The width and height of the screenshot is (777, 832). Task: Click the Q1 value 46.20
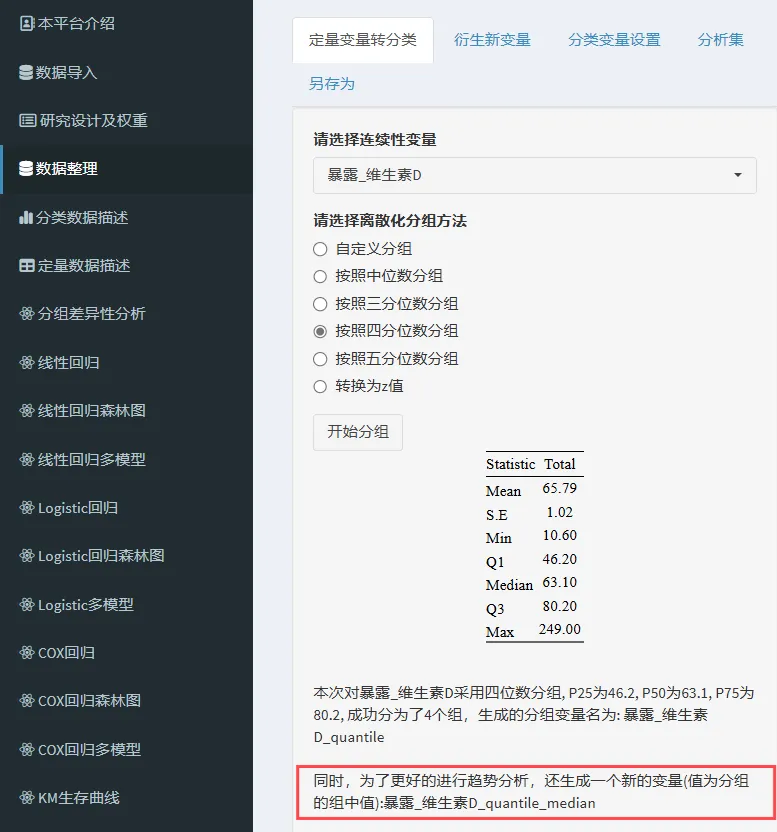pos(559,559)
